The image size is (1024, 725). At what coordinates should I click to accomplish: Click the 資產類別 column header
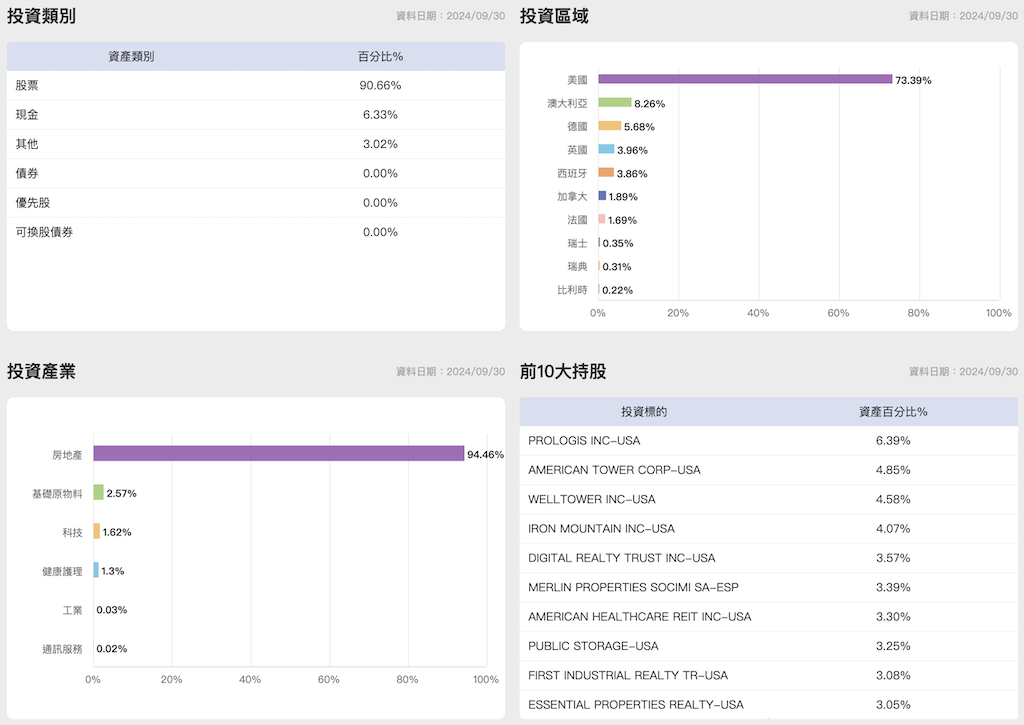pos(131,56)
